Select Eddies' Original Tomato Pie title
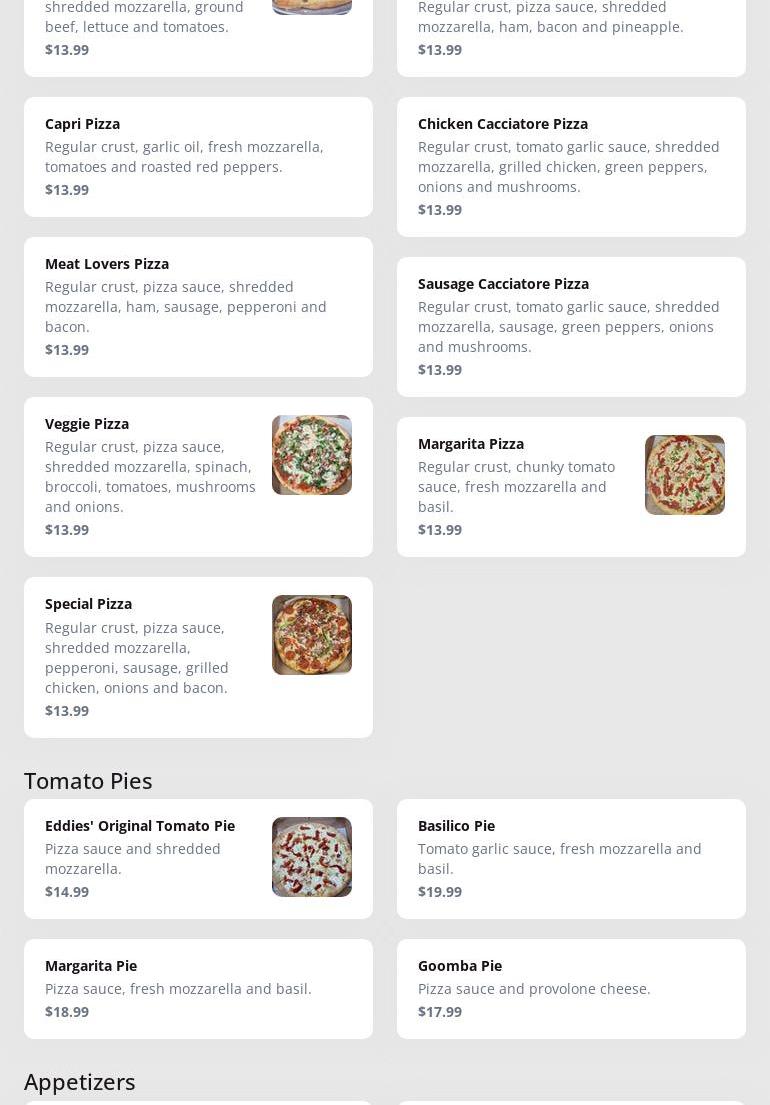770x1105 pixels. (x=140, y=826)
